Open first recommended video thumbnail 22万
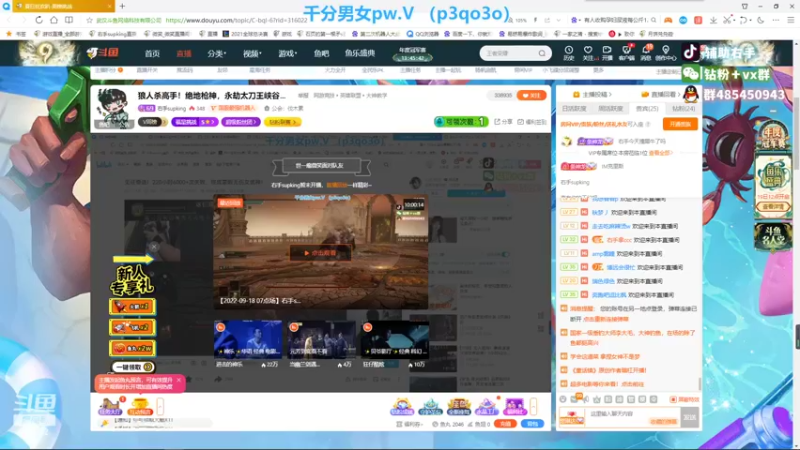 pos(248,339)
